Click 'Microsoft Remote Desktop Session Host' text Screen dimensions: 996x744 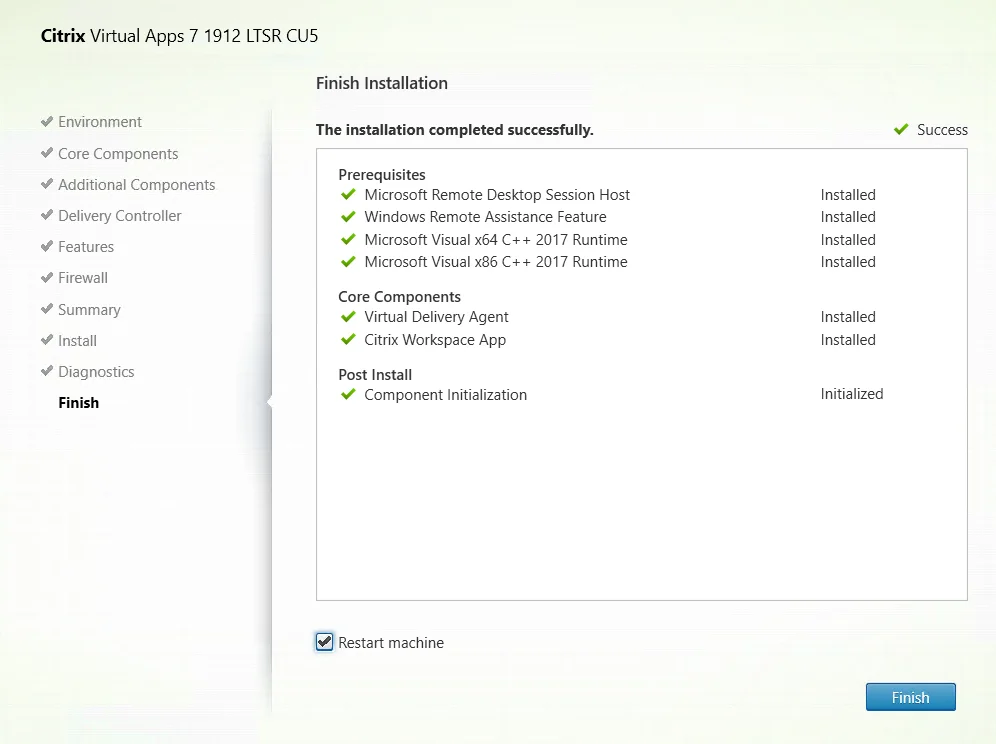[x=497, y=194]
